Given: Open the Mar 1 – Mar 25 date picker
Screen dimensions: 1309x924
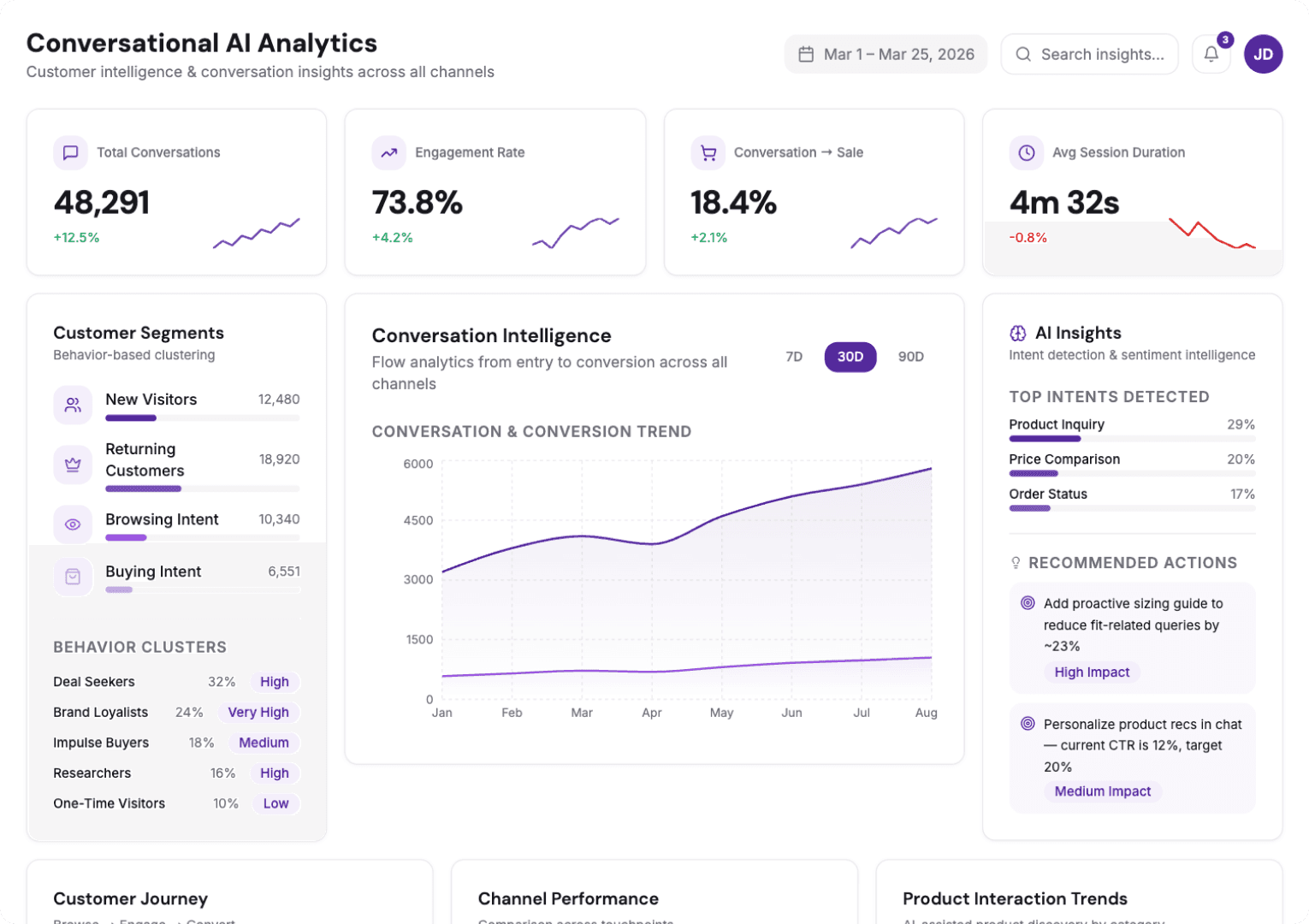Looking at the screenshot, I should tap(885, 54).
